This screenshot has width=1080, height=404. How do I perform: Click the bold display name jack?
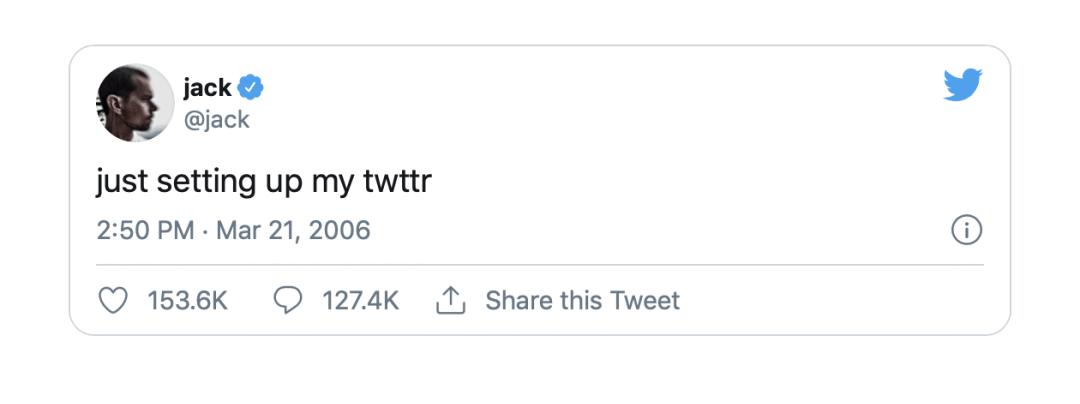tap(207, 88)
